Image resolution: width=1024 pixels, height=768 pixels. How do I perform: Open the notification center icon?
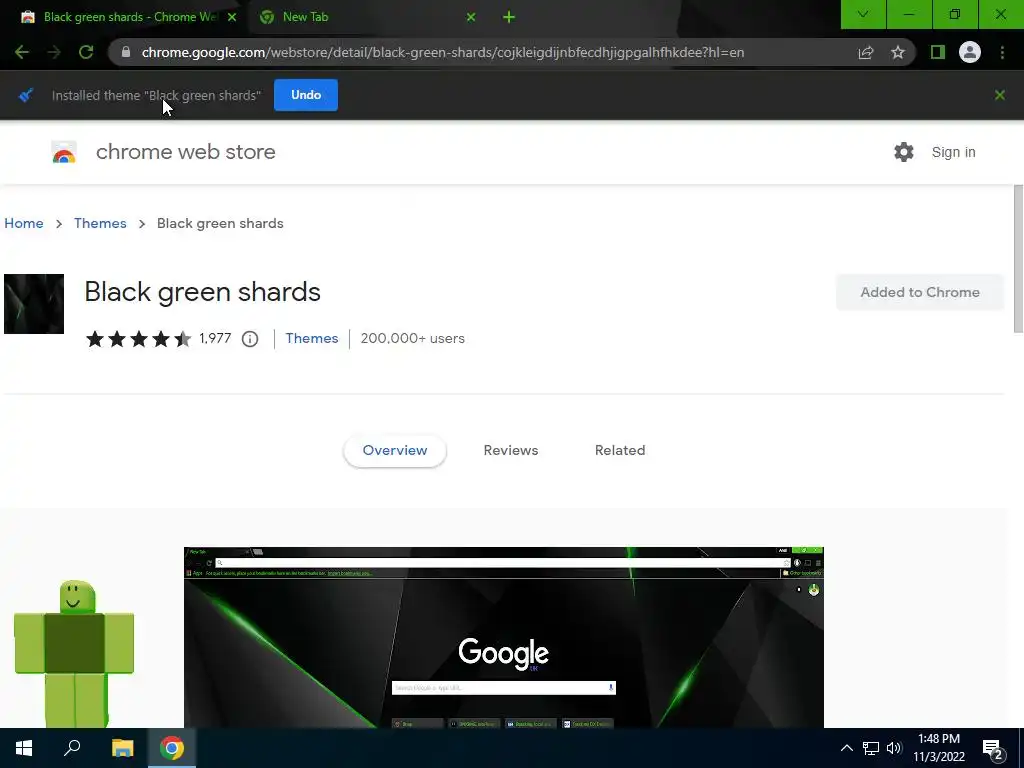coord(993,749)
